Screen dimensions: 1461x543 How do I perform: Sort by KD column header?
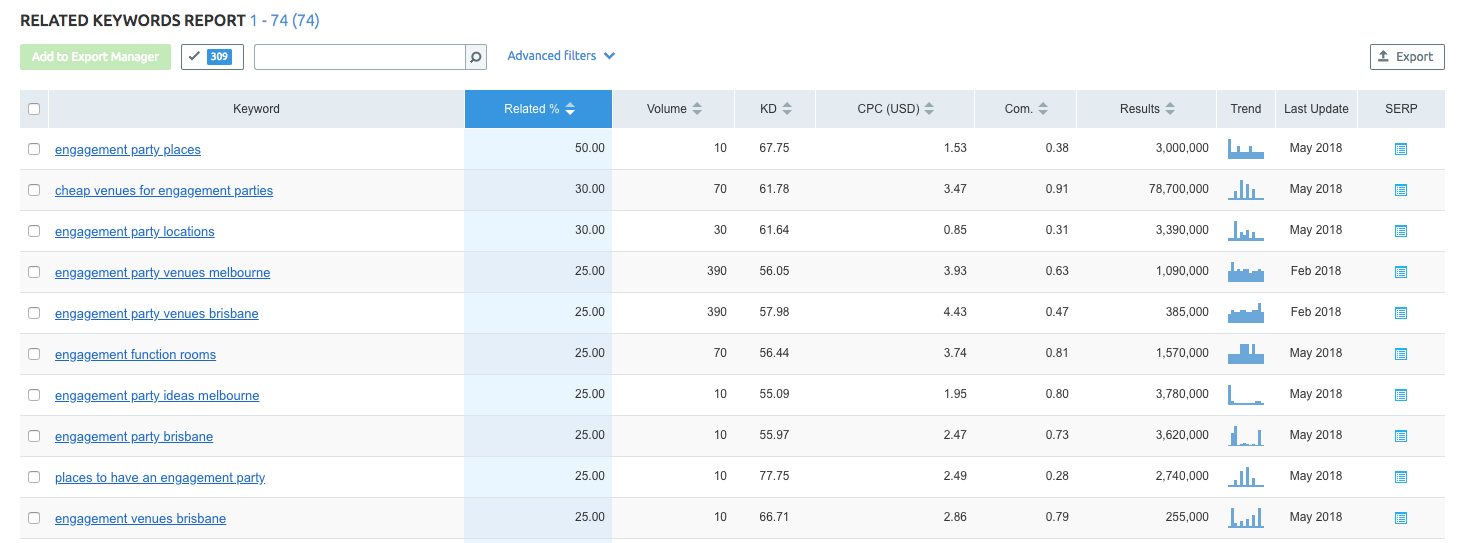775,109
